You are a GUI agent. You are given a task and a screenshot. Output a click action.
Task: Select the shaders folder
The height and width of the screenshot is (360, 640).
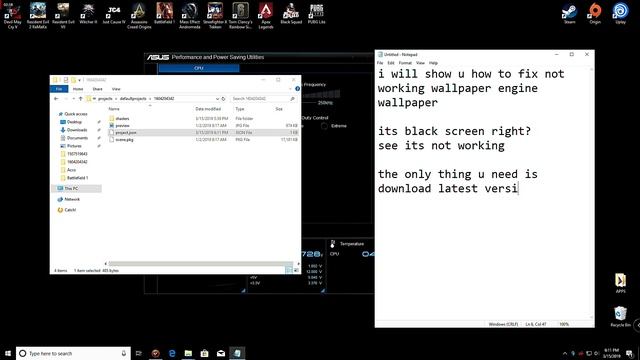[122, 118]
